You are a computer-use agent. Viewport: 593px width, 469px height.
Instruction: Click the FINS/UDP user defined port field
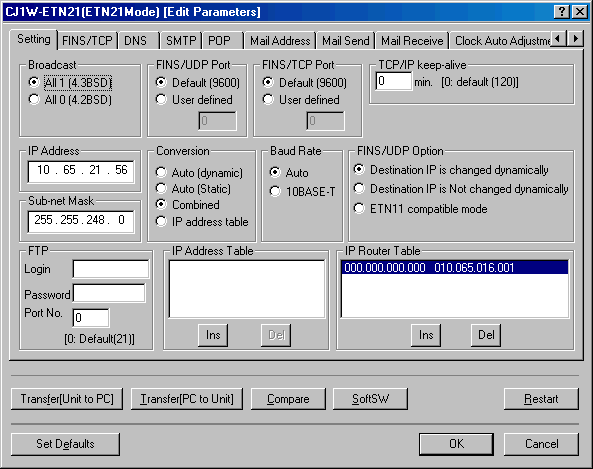pyautogui.click(x=217, y=121)
